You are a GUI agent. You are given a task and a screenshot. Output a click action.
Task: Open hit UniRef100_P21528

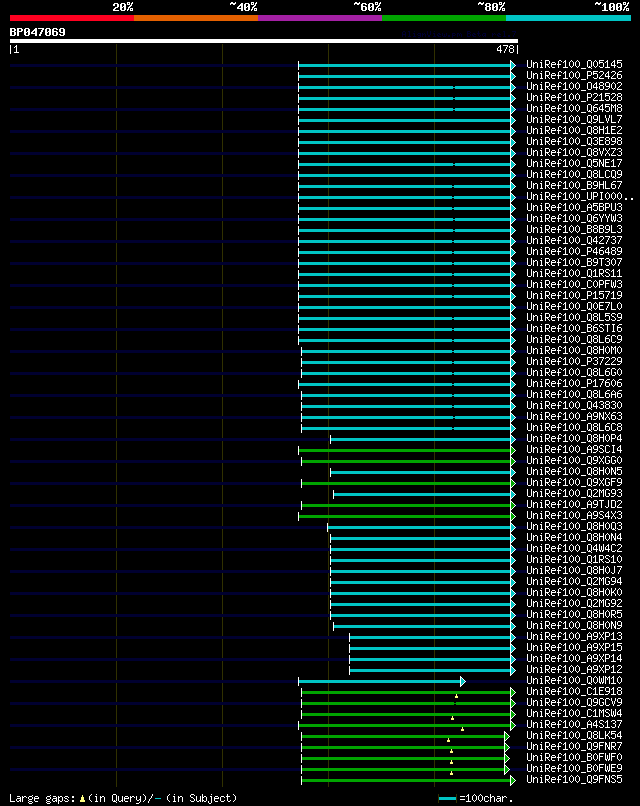(x=574, y=97)
